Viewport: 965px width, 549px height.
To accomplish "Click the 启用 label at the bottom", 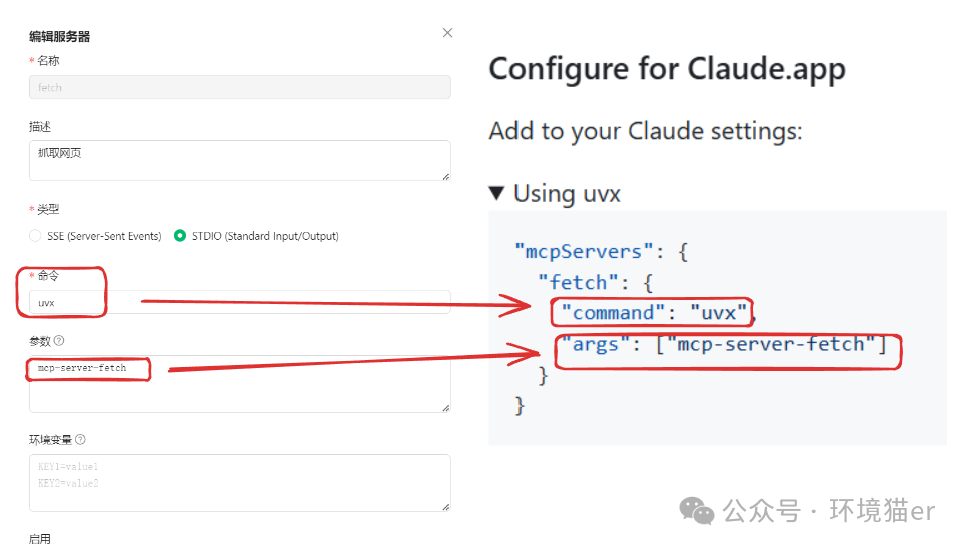I will point(40,539).
